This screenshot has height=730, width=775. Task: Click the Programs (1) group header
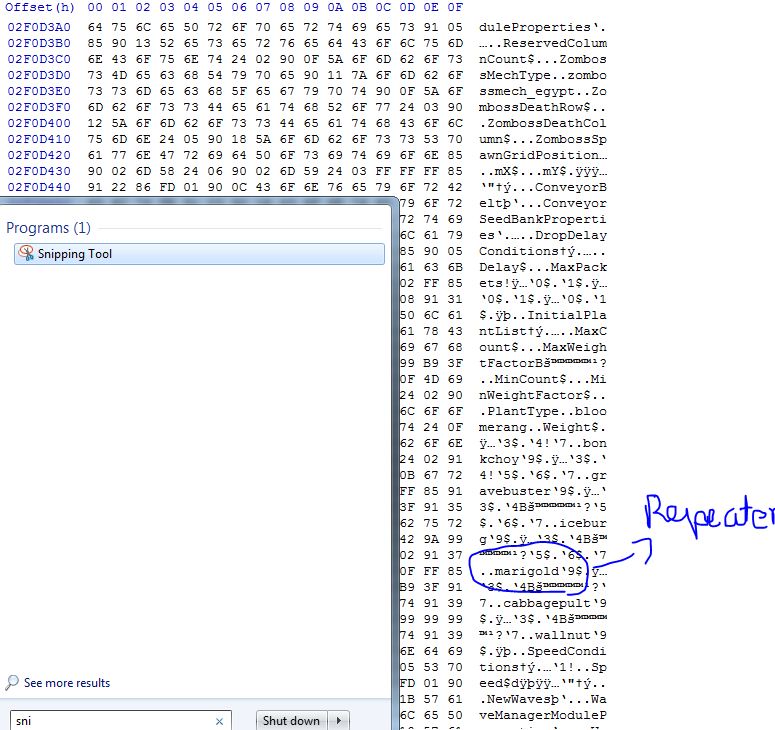tap(48, 228)
